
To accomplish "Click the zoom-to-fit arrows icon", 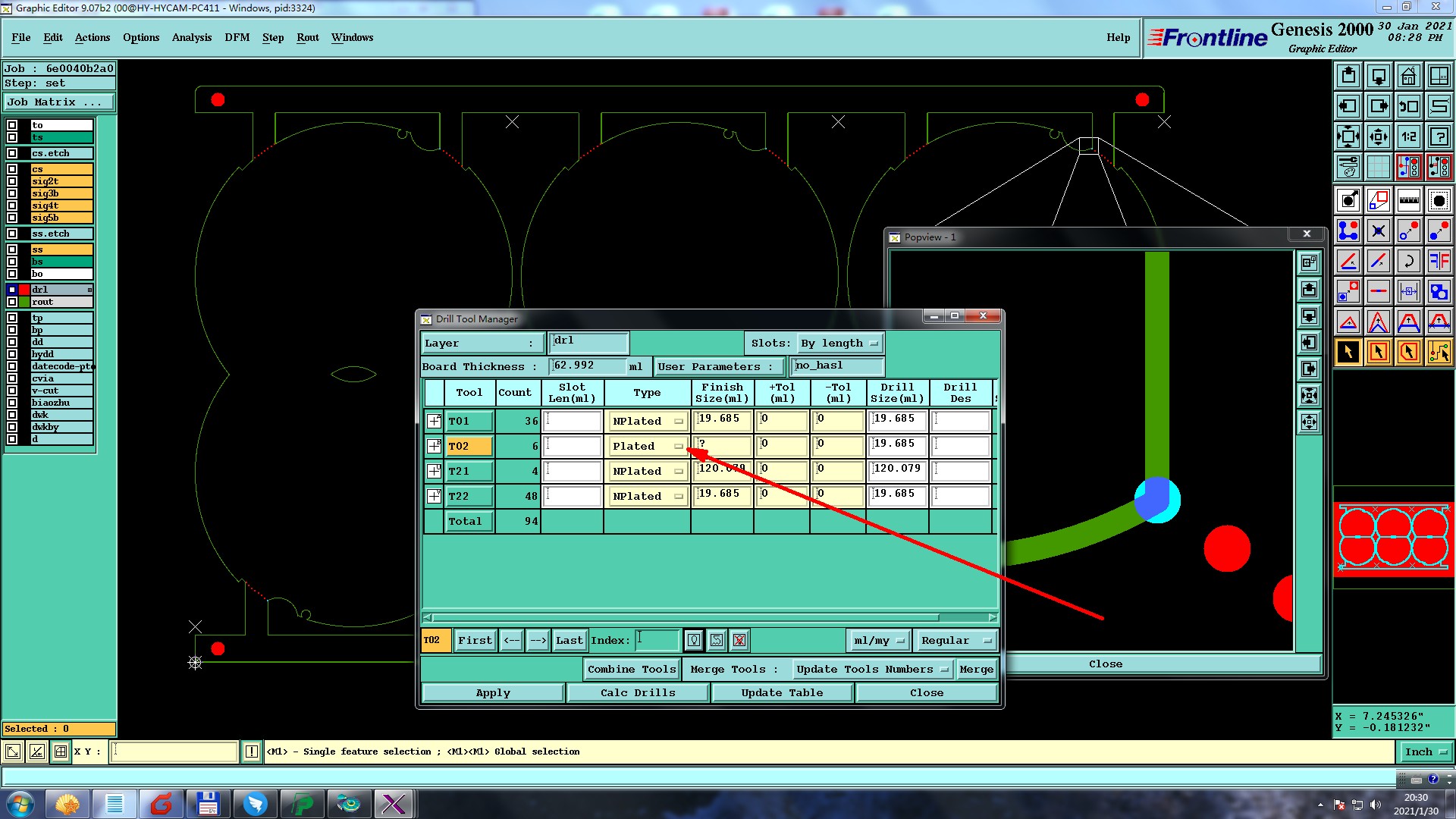I will pos(1348,136).
